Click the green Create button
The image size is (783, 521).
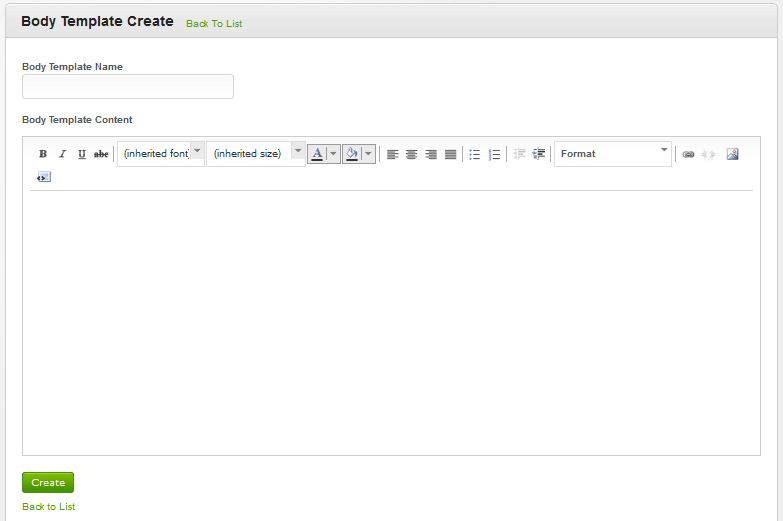pyautogui.click(x=48, y=483)
